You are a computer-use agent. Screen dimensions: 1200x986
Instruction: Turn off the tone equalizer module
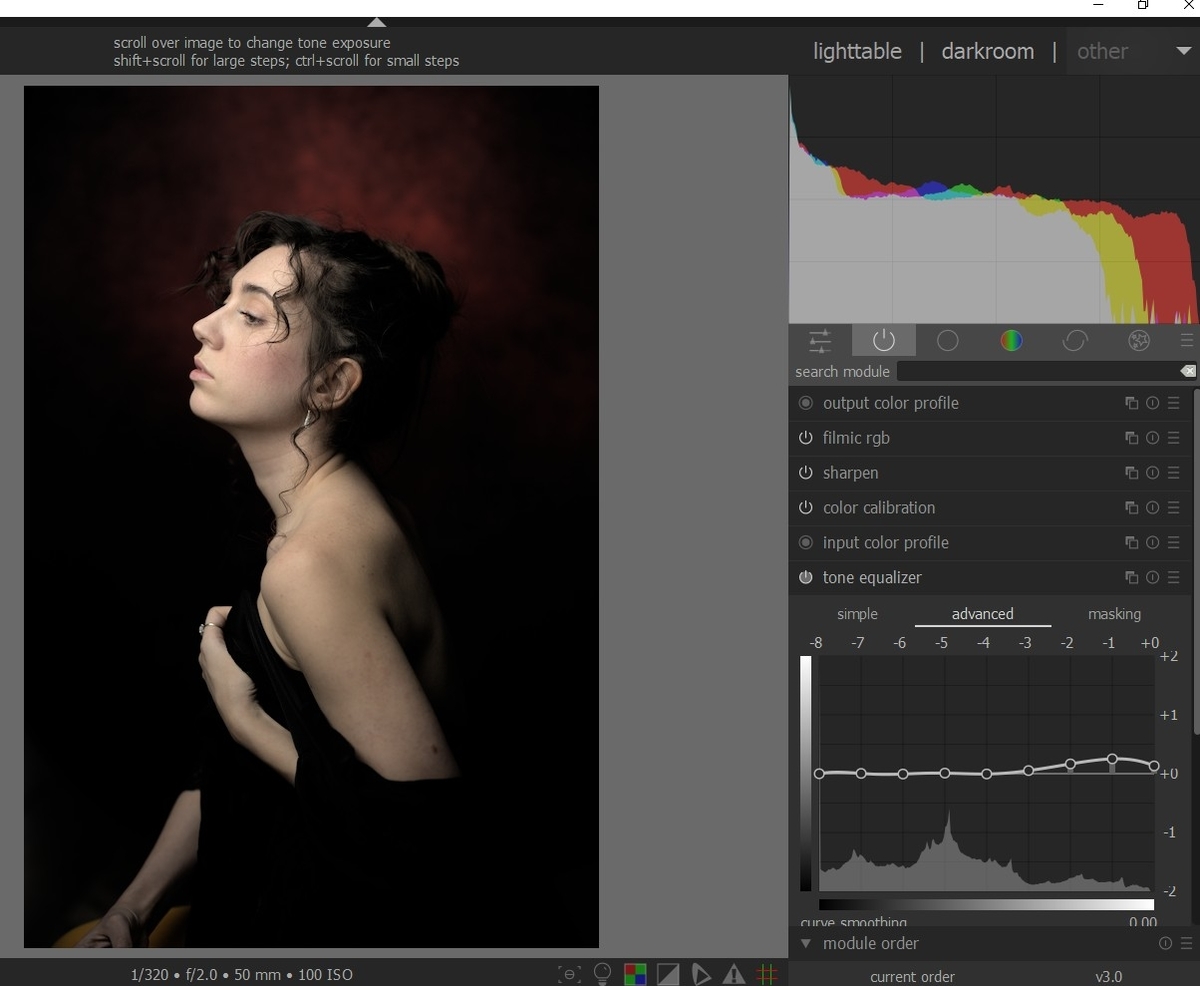click(805, 578)
